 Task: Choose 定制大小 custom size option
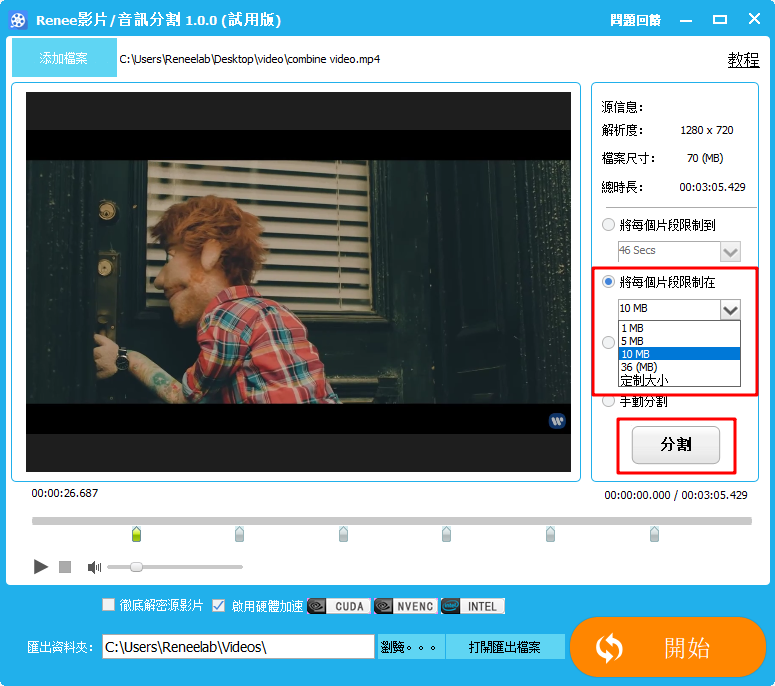[x=679, y=380]
